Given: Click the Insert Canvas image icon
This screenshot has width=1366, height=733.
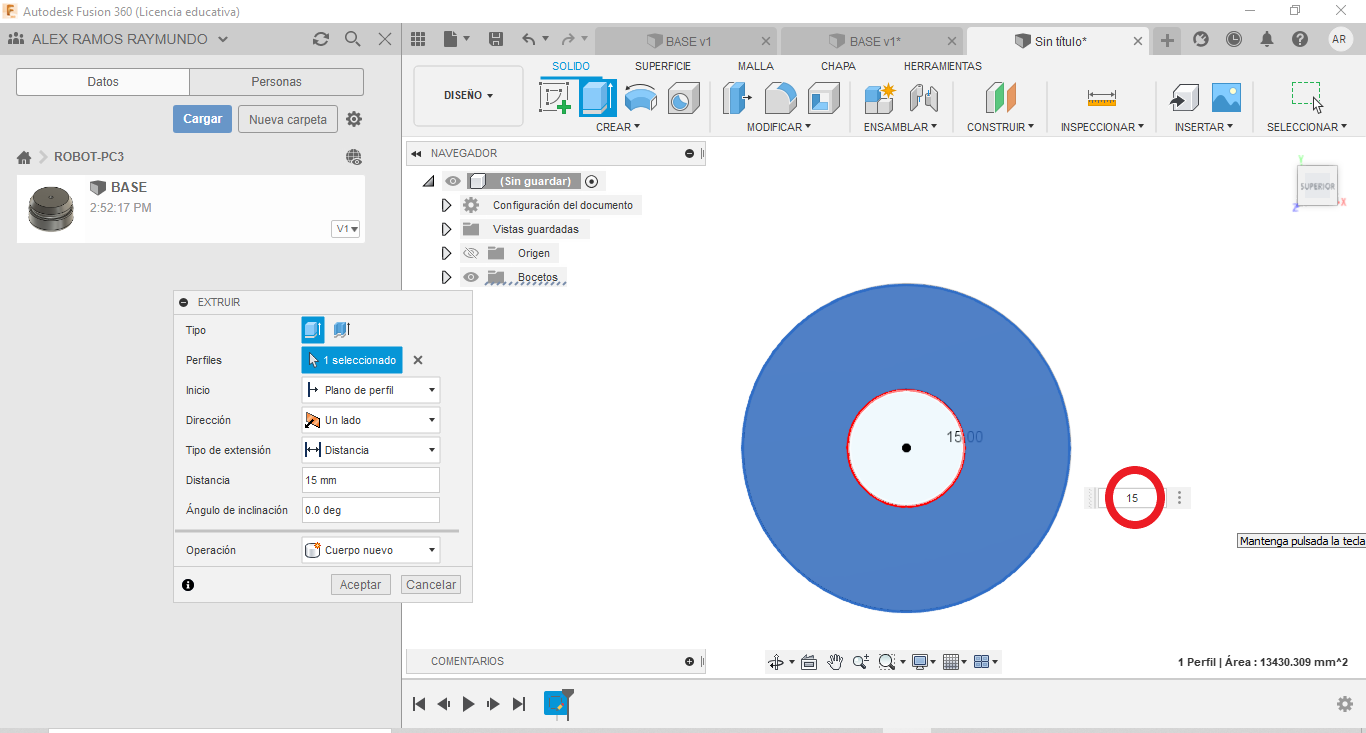Looking at the screenshot, I should [x=1226, y=98].
